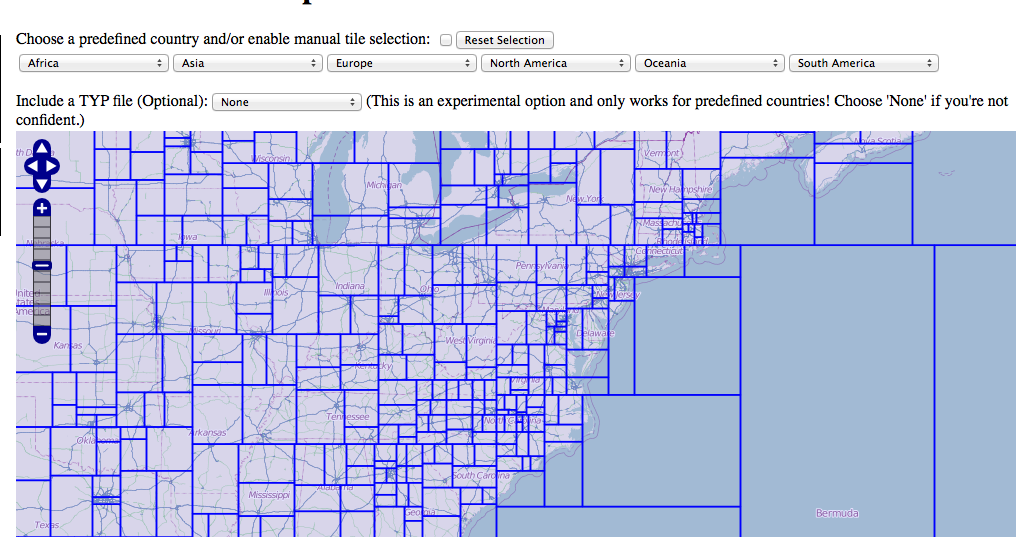This screenshot has width=1023, height=537.
Task: Open the TYP file dropdown showing None
Action: (287, 102)
